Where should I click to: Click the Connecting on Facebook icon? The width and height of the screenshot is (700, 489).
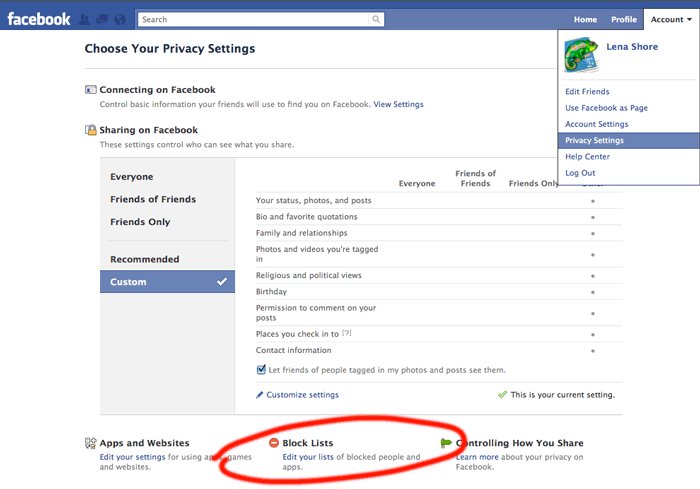[x=91, y=90]
